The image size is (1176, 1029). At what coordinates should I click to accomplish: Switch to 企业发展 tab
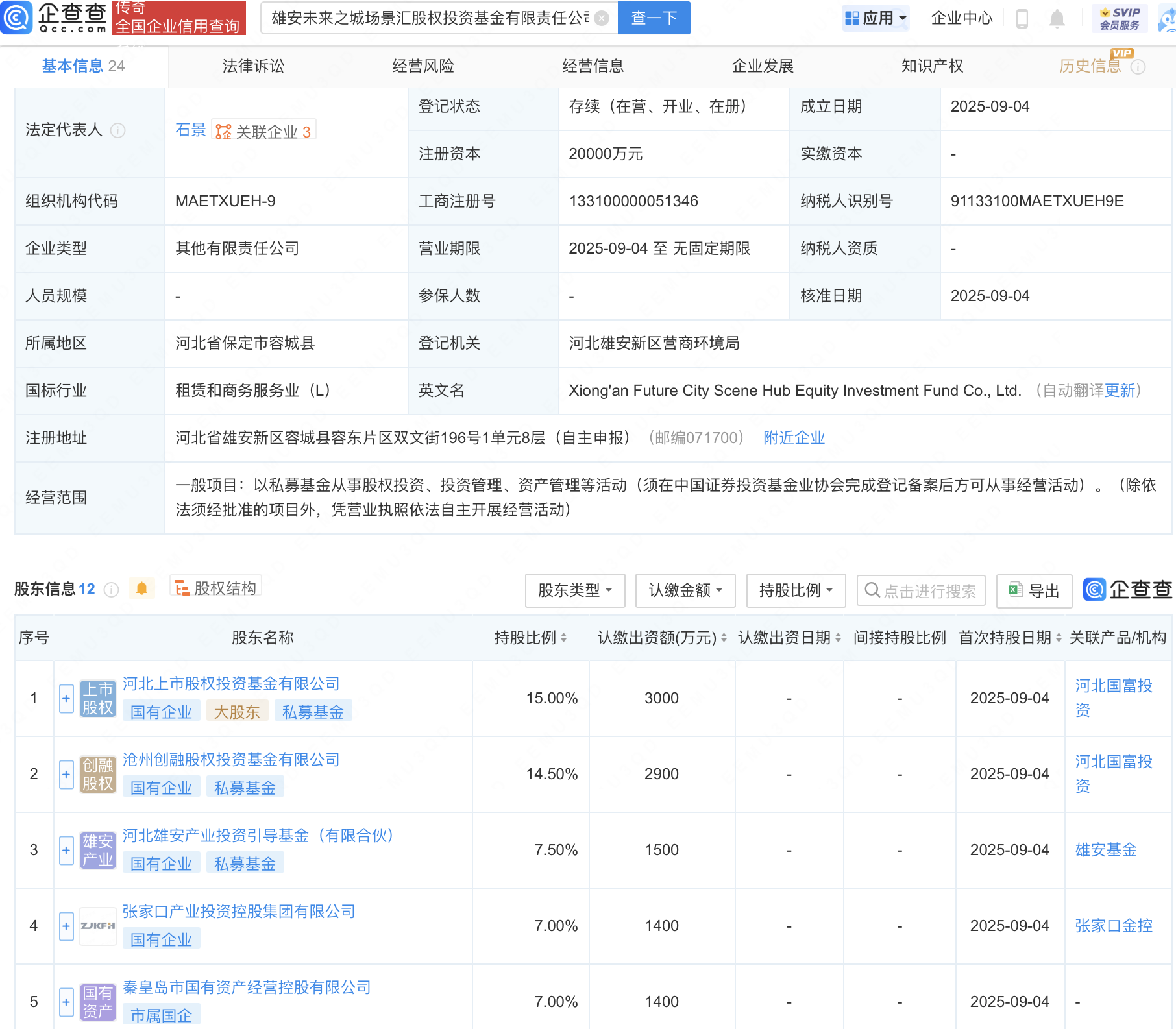(x=763, y=66)
